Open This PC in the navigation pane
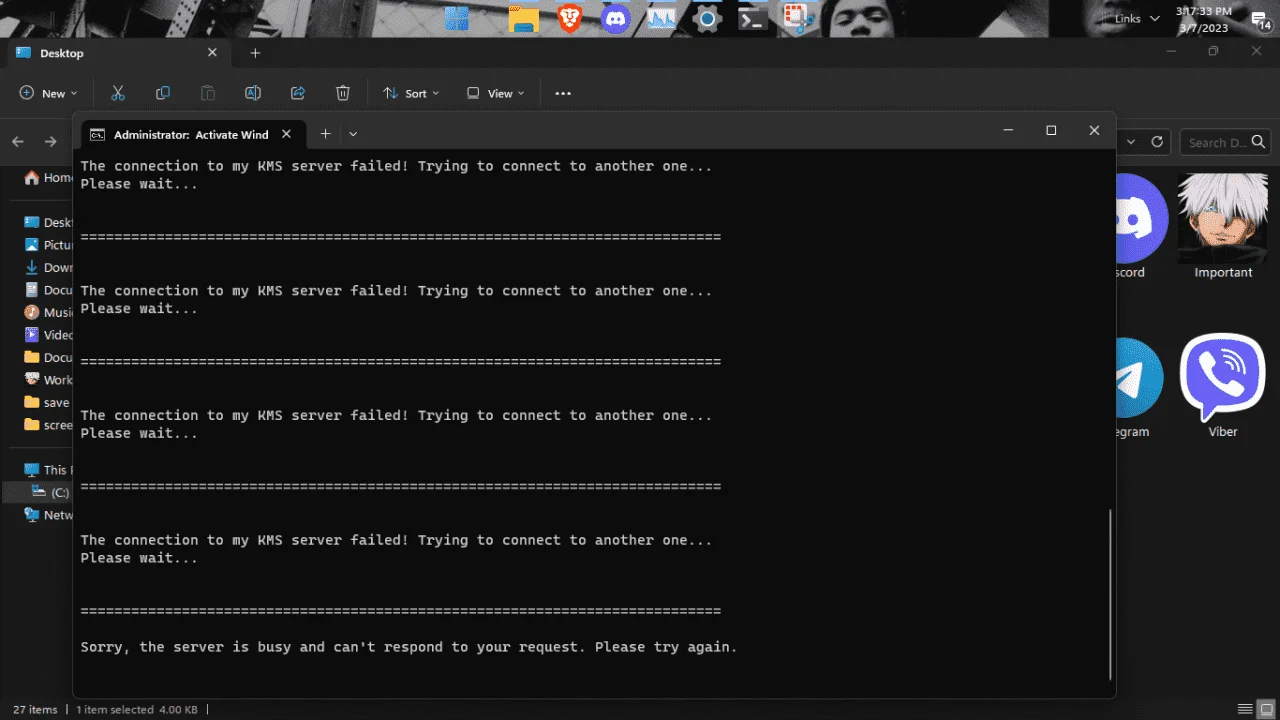This screenshot has height=720, width=1280. (47, 470)
